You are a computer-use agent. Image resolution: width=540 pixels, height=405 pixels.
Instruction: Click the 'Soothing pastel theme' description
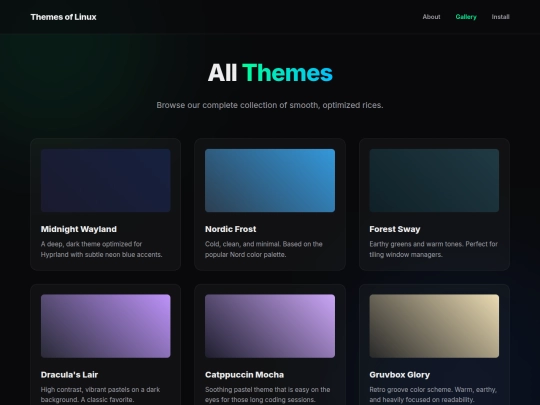(x=268, y=395)
